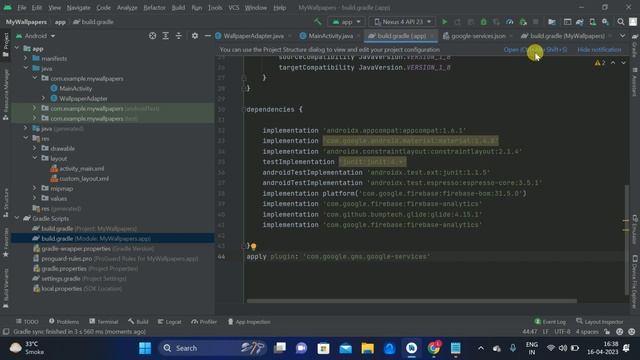The image size is (640, 360).
Task: Click the lightbulb quick-fix icon
Action: coord(253,246)
